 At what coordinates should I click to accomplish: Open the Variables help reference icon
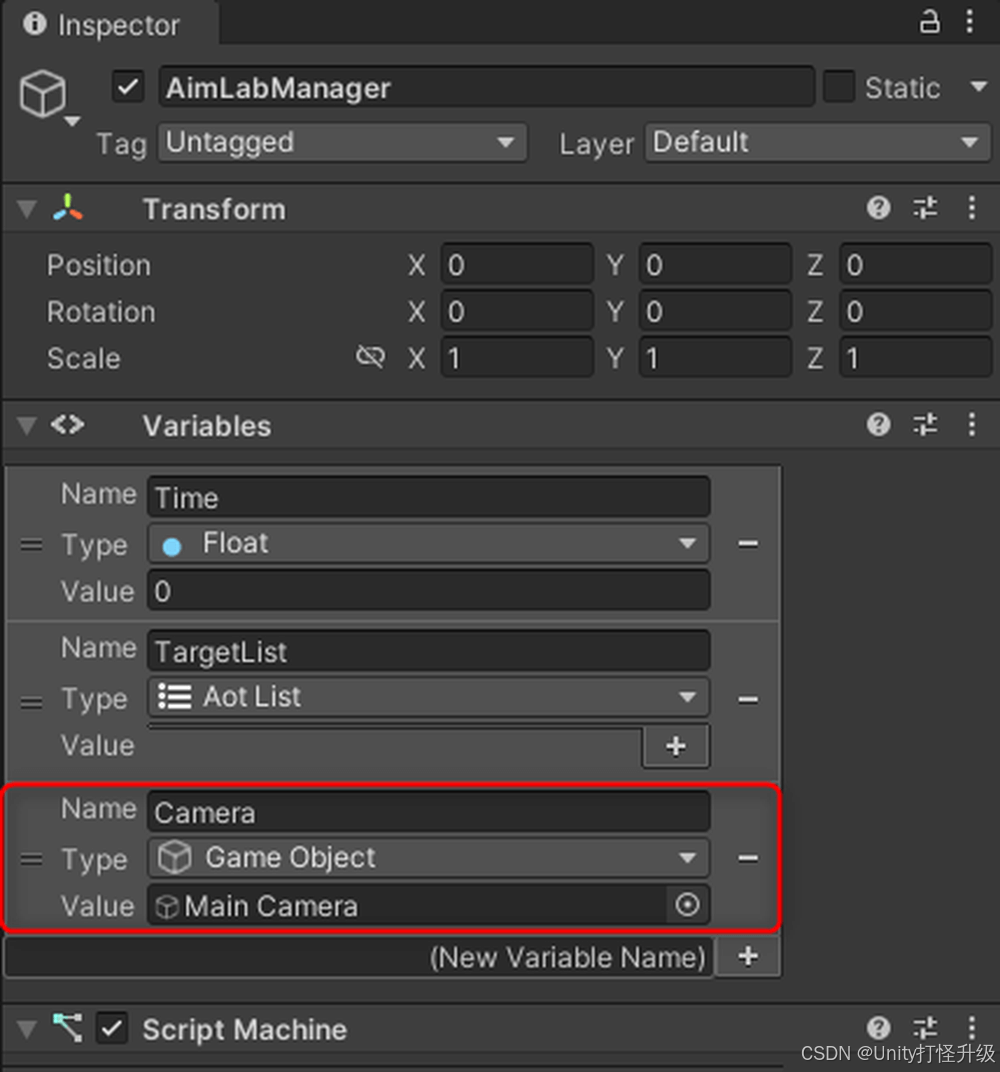tap(878, 425)
